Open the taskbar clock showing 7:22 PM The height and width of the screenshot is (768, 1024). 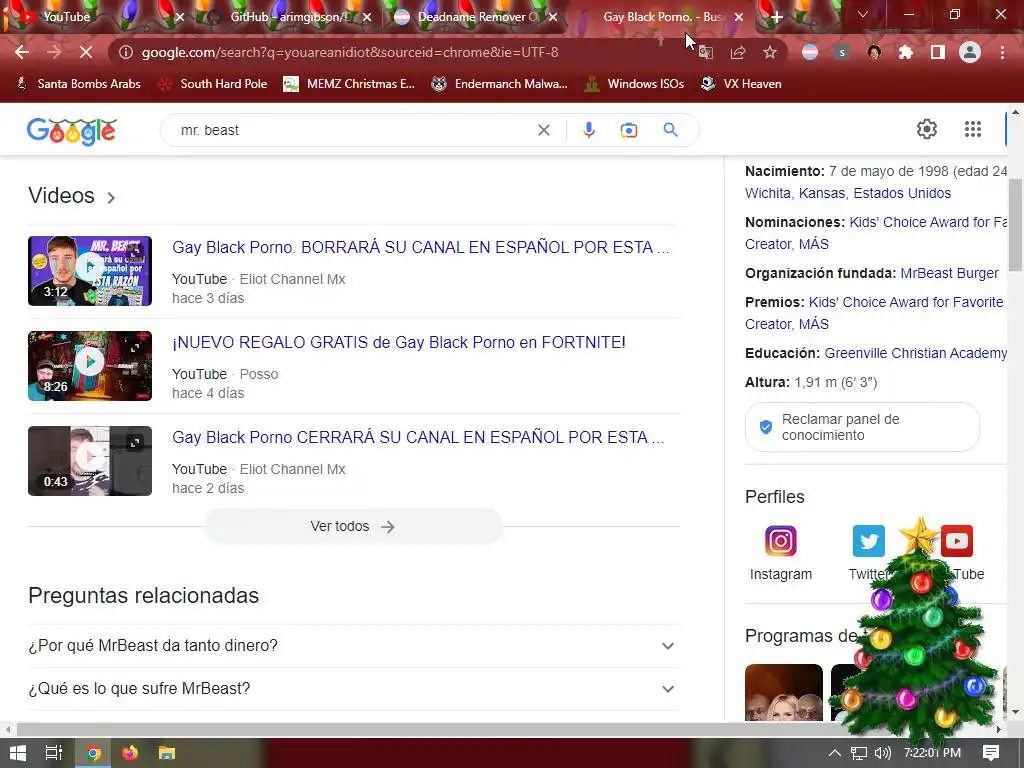pos(933,753)
